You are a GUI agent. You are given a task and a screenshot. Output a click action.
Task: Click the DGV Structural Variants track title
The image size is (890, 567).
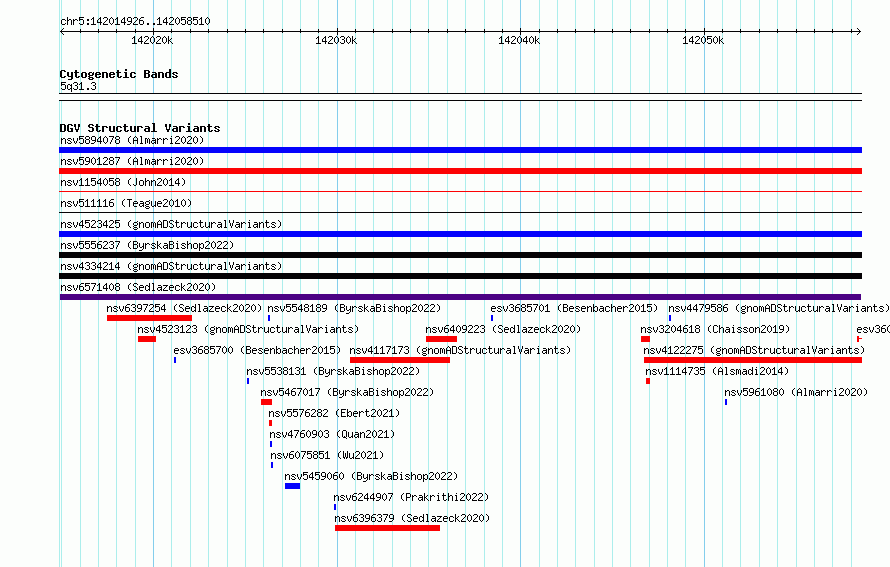point(140,128)
